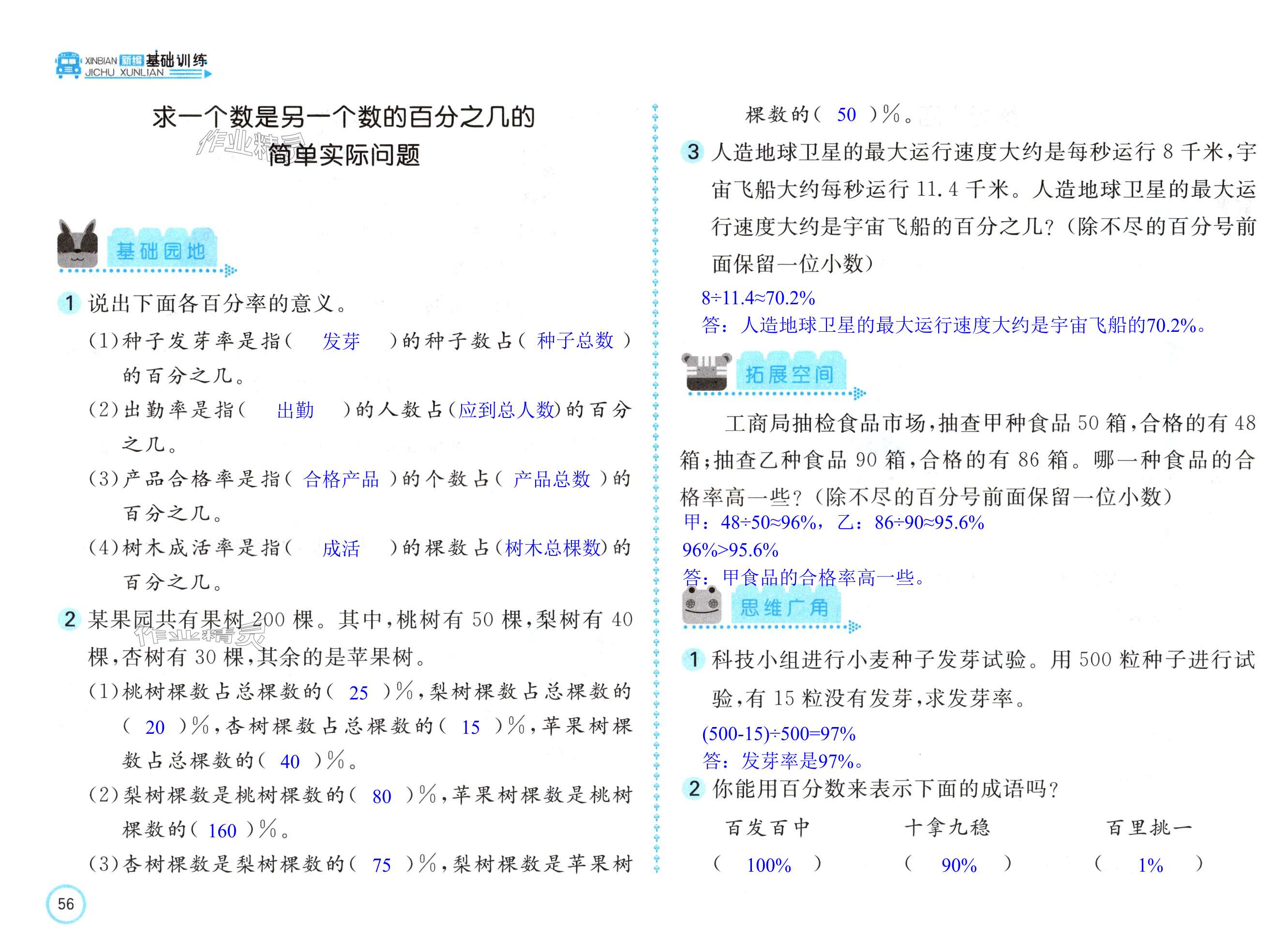The width and height of the screenshot is (1288, 951).
Task: Click question number 1 in 基础园地
Action: coord(70,303)
